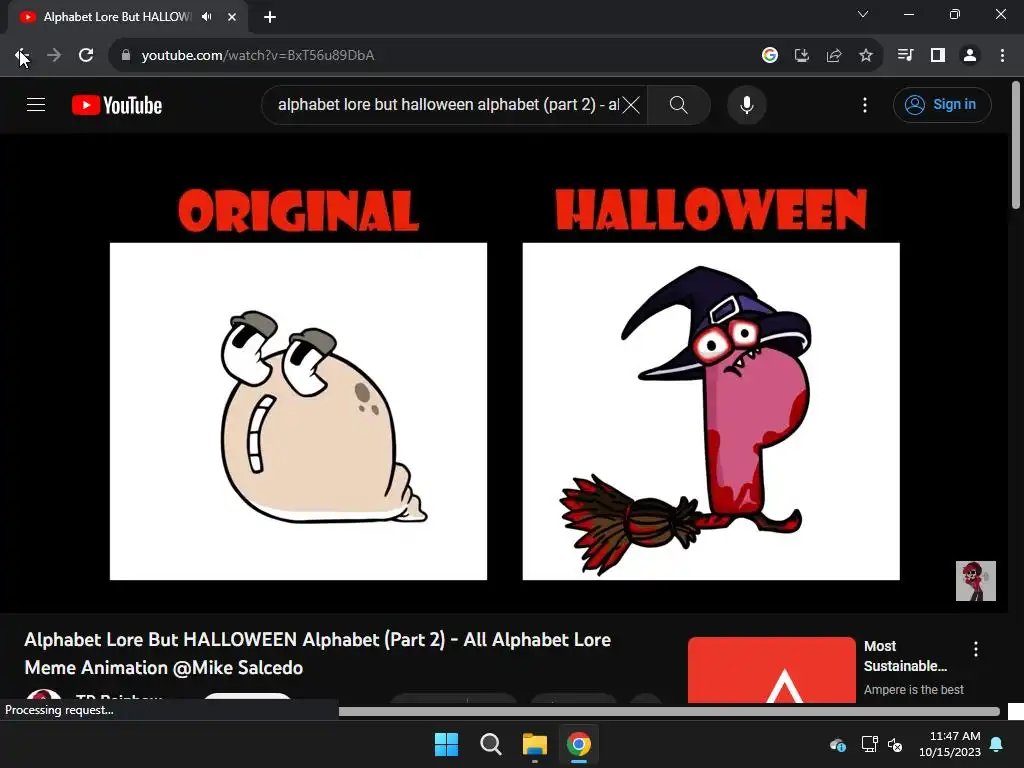The image size is (1024, 768).
Task: Run the search with the magnifier button
Action: 679,104
